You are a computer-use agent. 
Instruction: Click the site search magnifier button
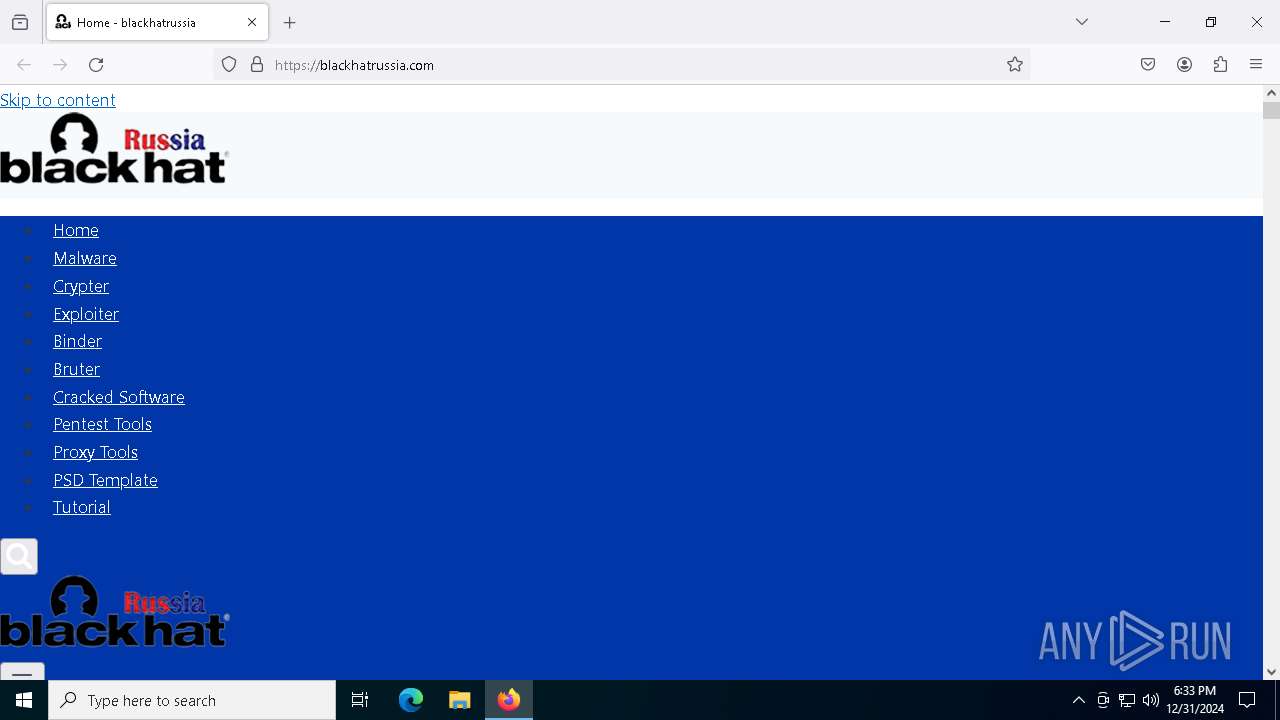pos(19,556)
